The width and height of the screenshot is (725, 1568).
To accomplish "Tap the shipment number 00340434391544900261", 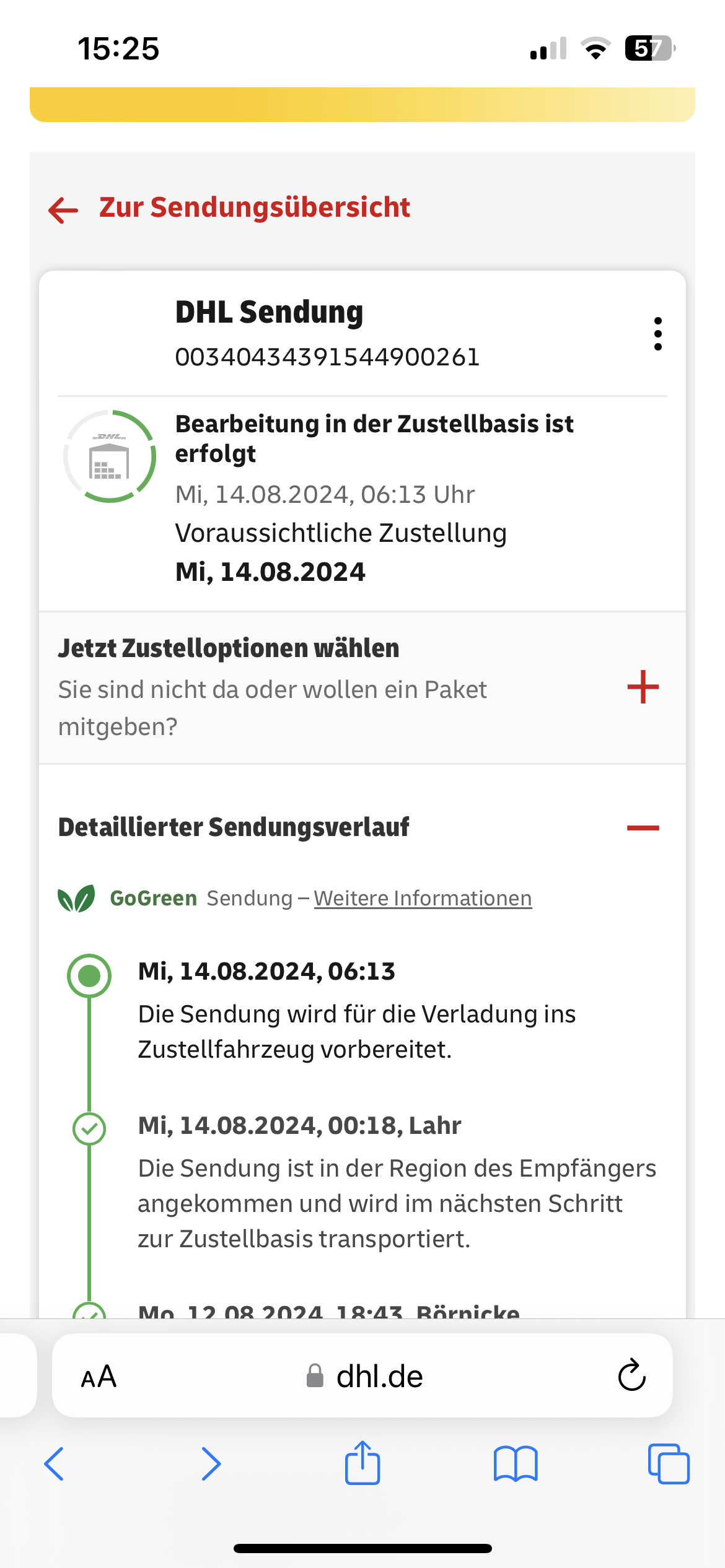I will pos(327,357).
